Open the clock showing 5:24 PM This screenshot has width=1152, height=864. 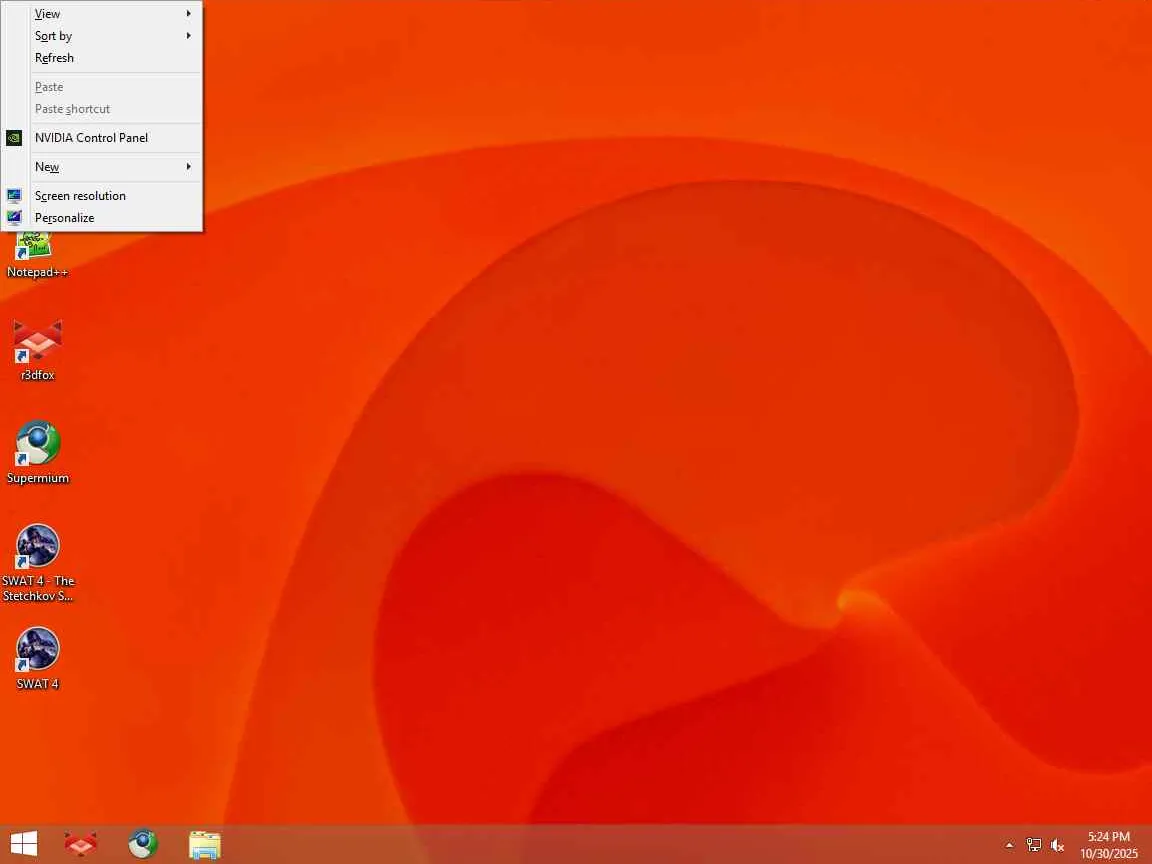[1109, 845]
